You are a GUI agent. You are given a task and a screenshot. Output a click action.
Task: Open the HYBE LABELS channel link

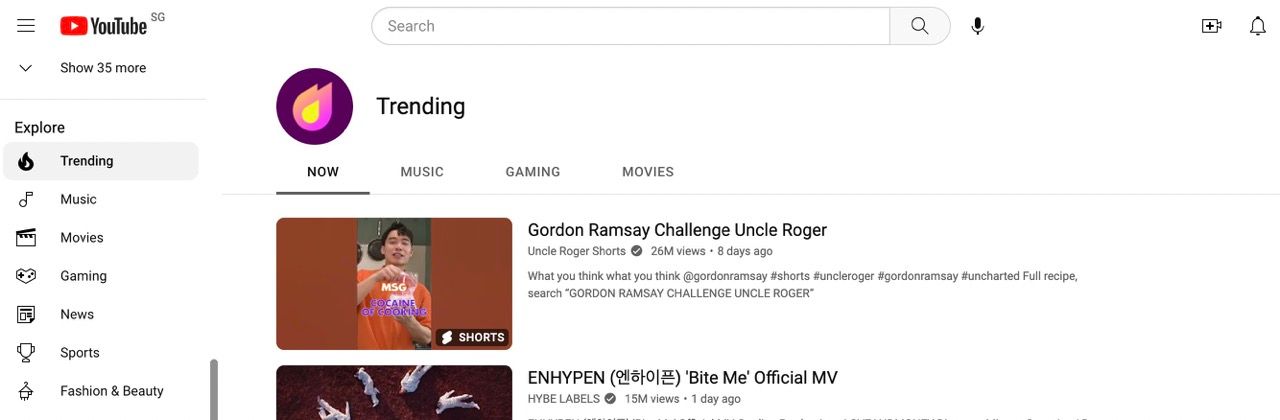pyautogui.click(x=564, y=399)
